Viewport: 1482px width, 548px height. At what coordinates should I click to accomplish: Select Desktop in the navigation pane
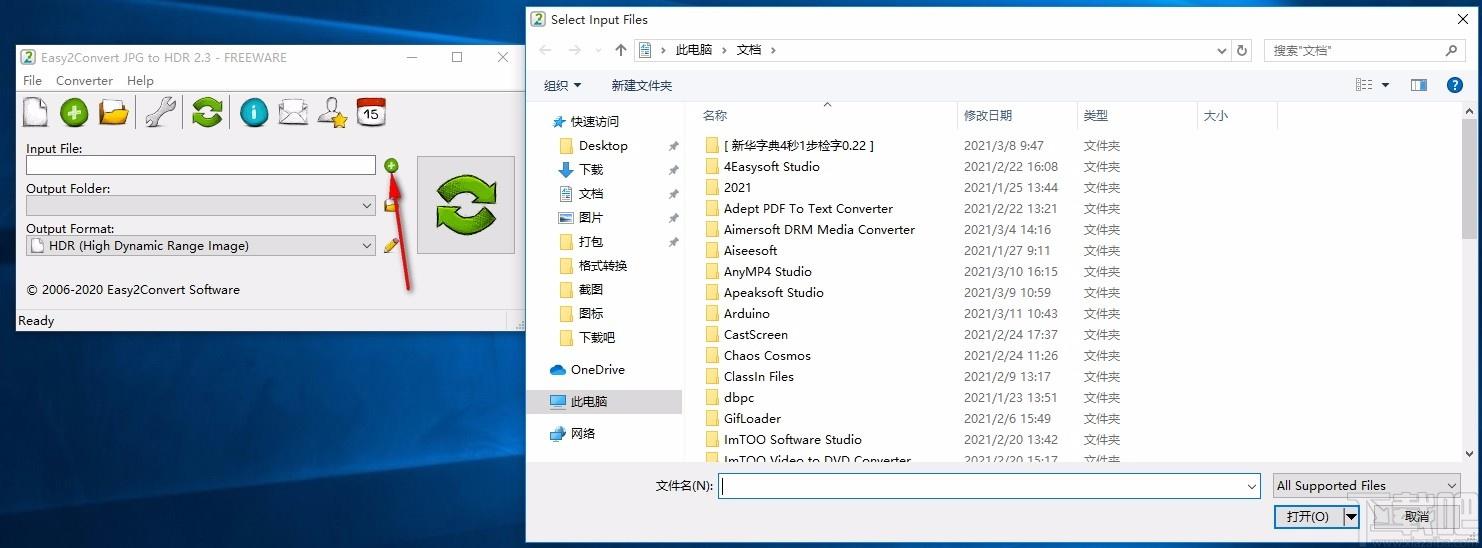point(603,146)
